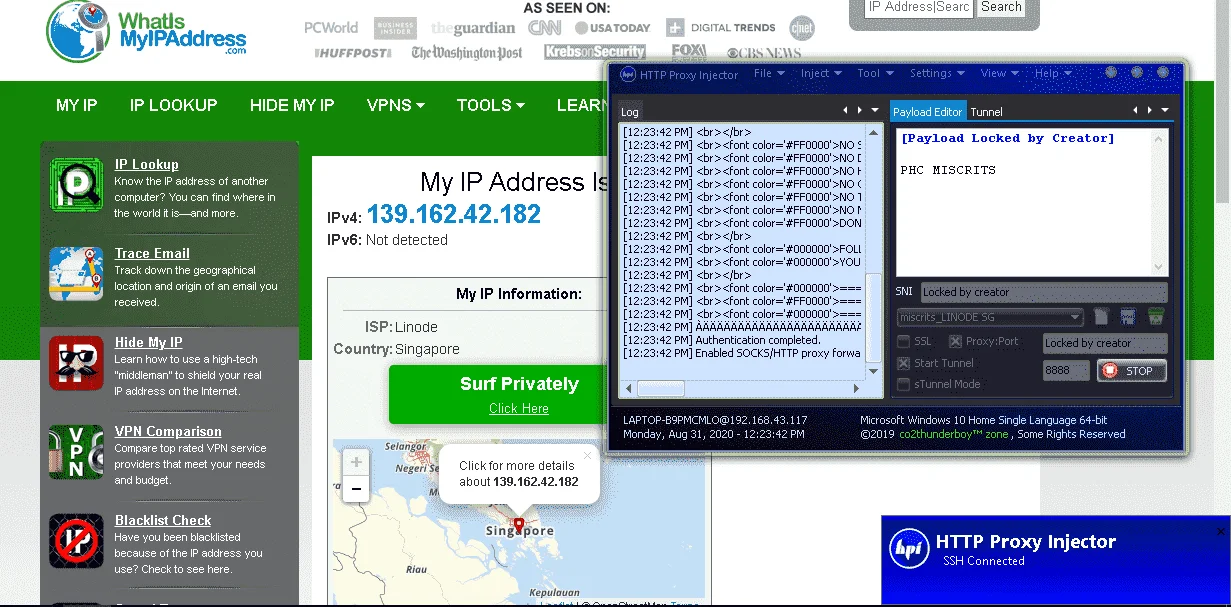Image resolution: width=1231 pixels, height=607 pixels.
Task: Expand the VPNS dropdown in website navigation
Action: pos(395,105)
